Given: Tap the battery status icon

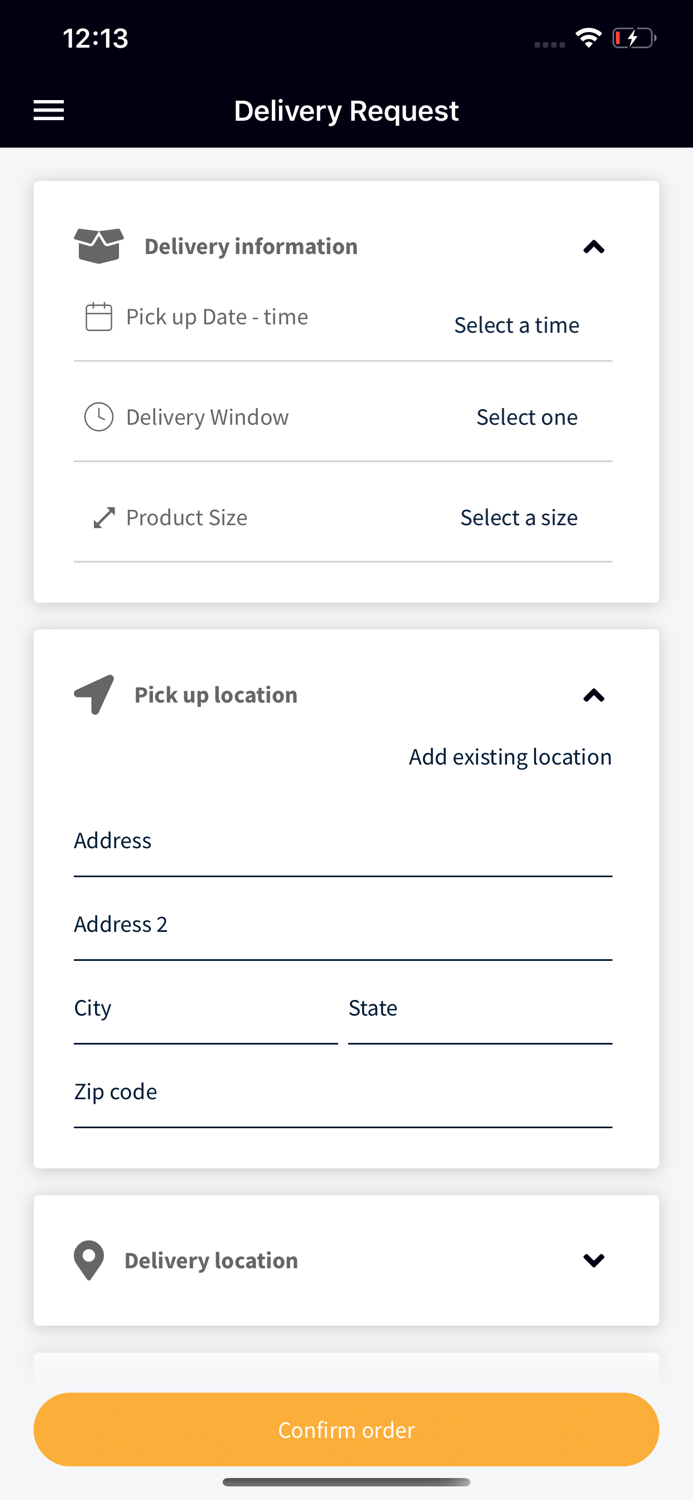Looking at the screenshot, I should pyautogui.click(x=634, y=39).
